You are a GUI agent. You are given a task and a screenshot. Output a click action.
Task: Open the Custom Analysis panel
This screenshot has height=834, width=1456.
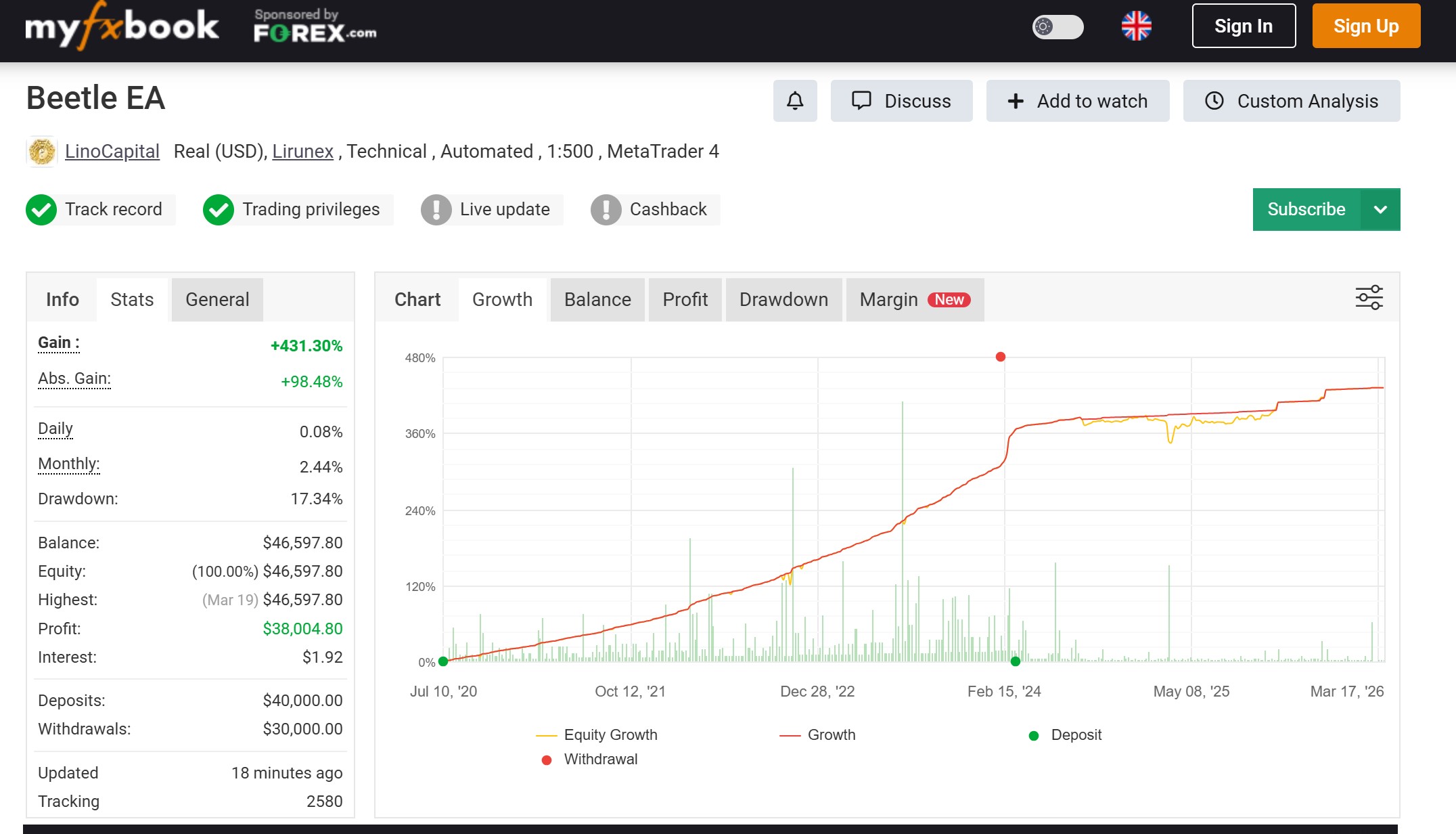[x=1291, y=101]
